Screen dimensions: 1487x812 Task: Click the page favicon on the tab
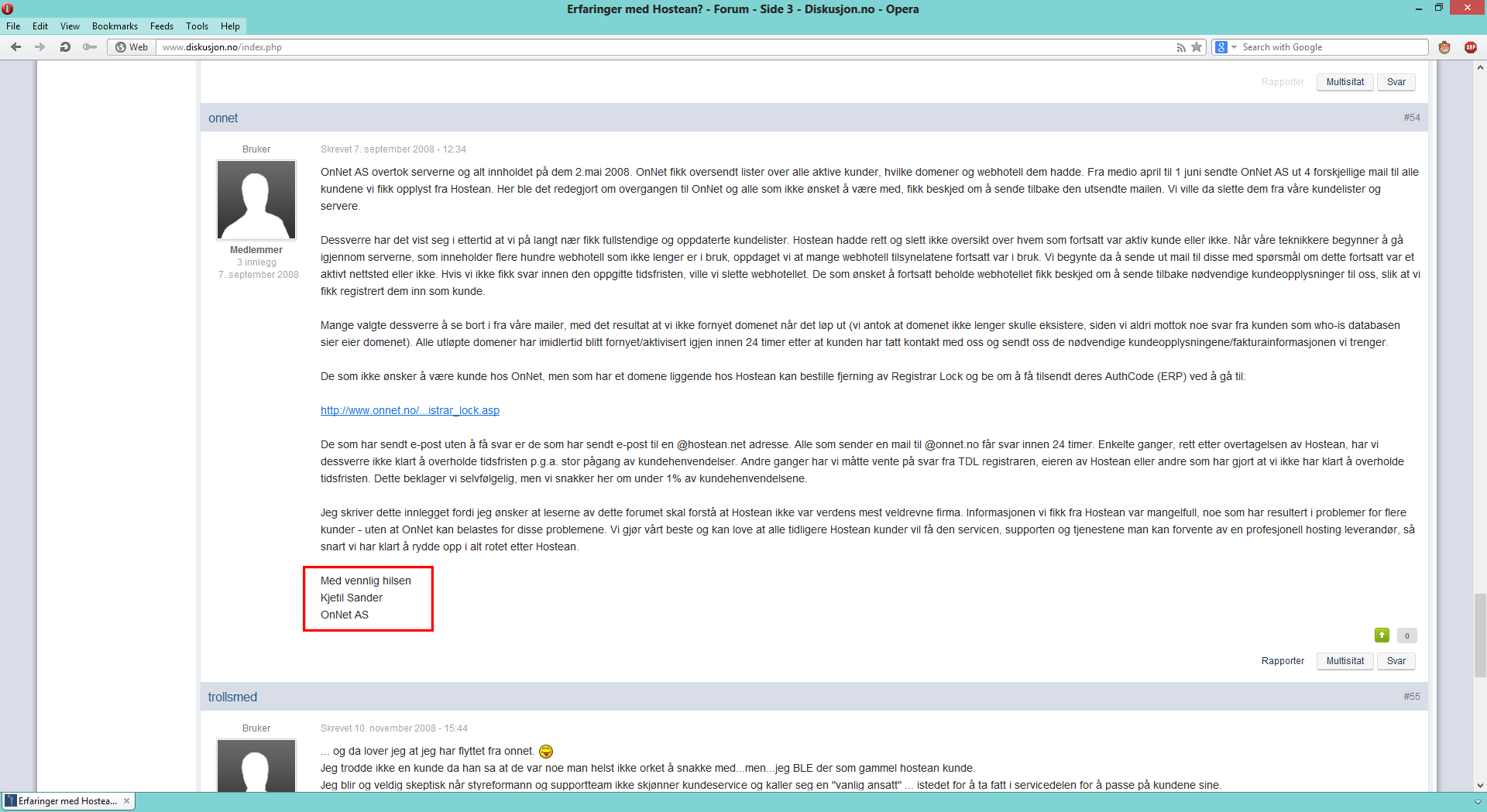(11, 800)
